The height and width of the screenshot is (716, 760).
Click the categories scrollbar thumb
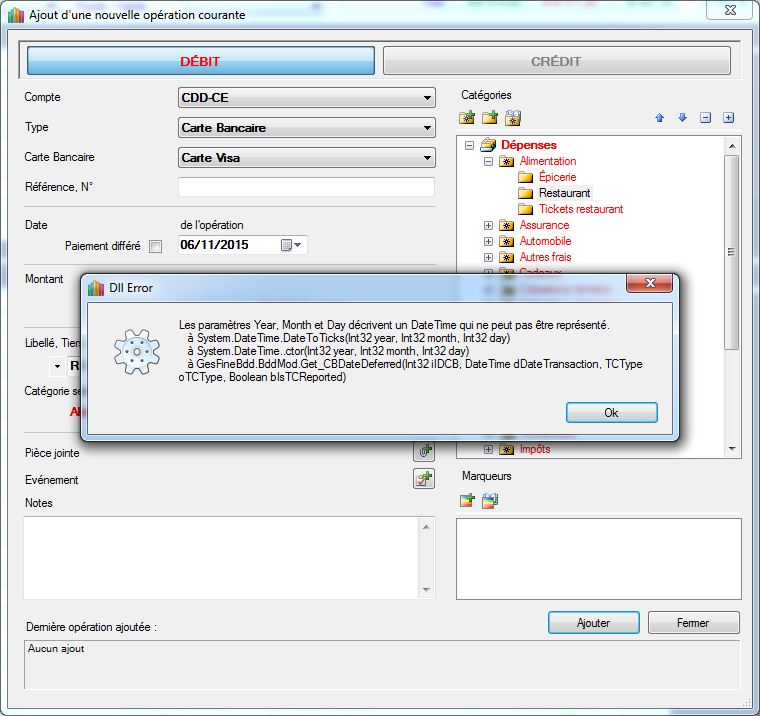[x=731, y=252]
